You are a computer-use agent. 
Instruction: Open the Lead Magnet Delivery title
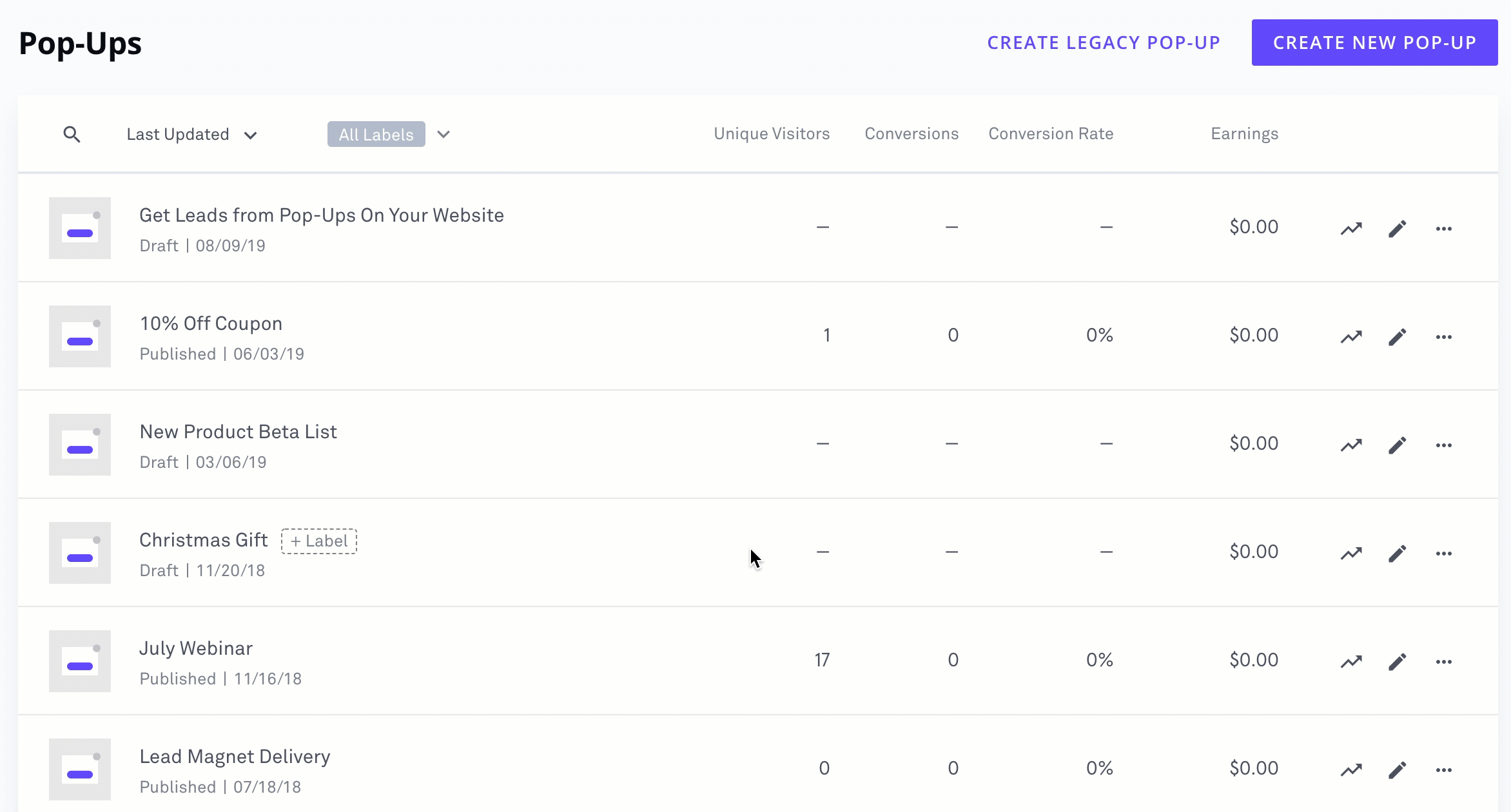(235, 757)
